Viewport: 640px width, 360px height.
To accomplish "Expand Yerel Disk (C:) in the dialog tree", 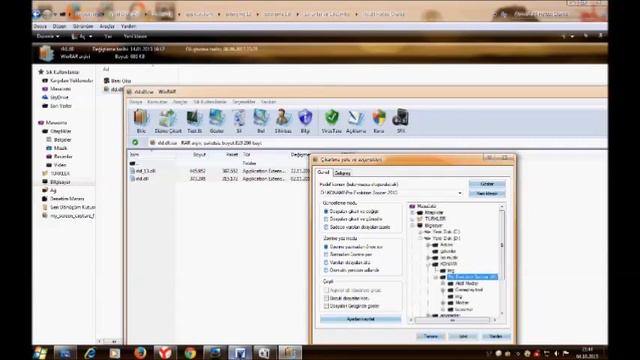I will pyautogui.click(x=420, y=232).
